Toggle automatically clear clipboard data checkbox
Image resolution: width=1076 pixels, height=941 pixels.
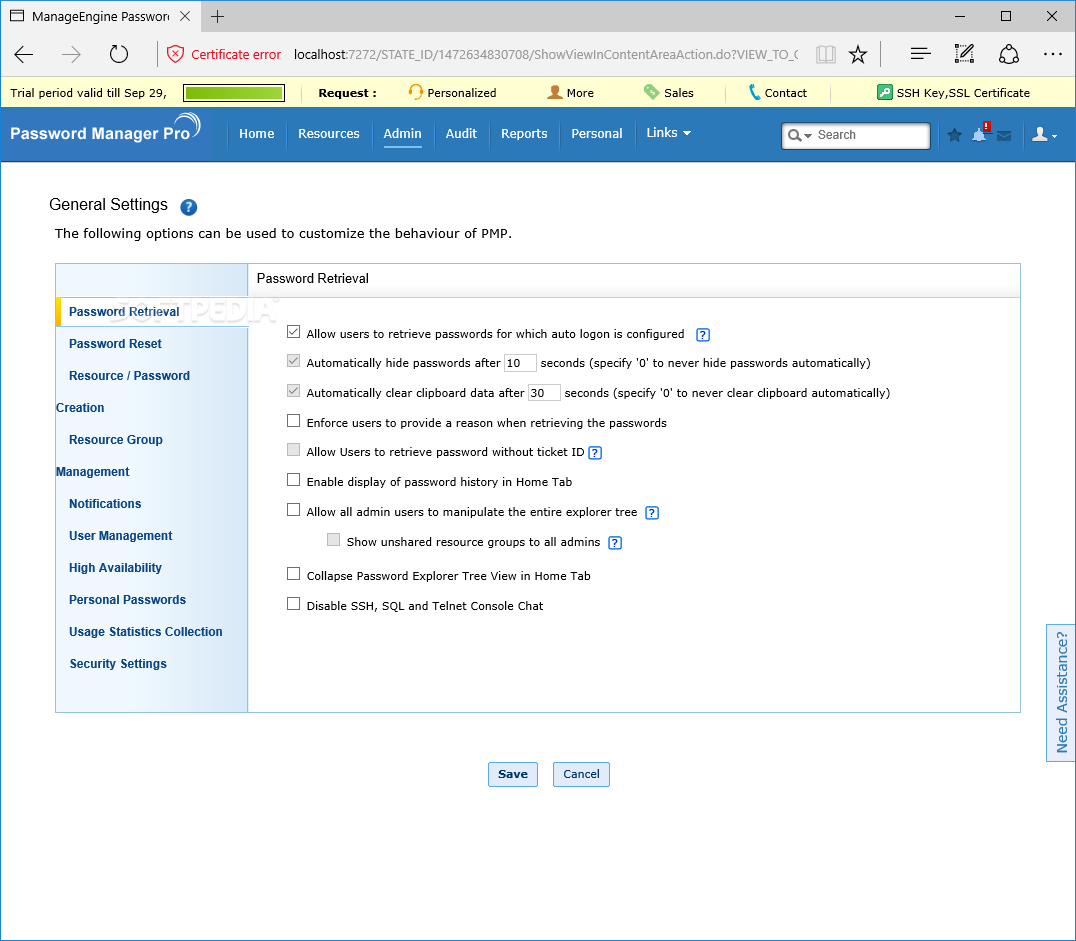click(x=294, y=391)
